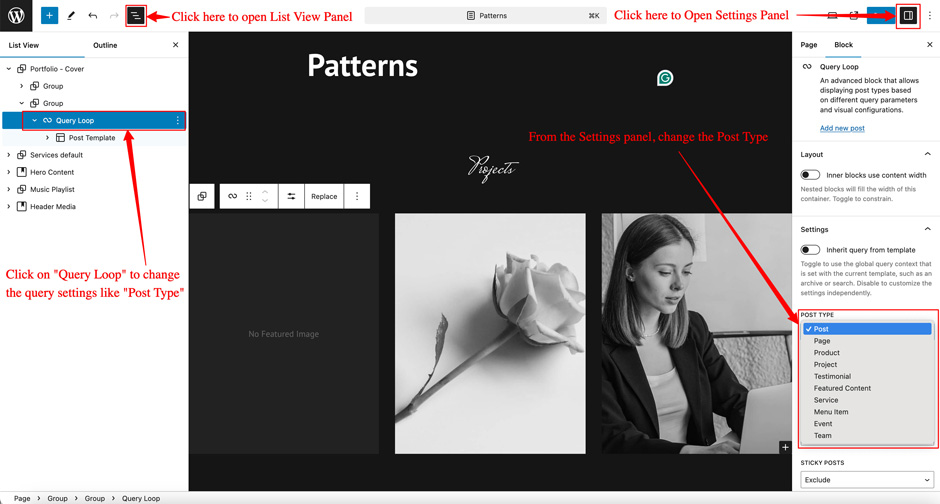Click the Add new post link
This screenshot has height=504, width=940.
842,128
